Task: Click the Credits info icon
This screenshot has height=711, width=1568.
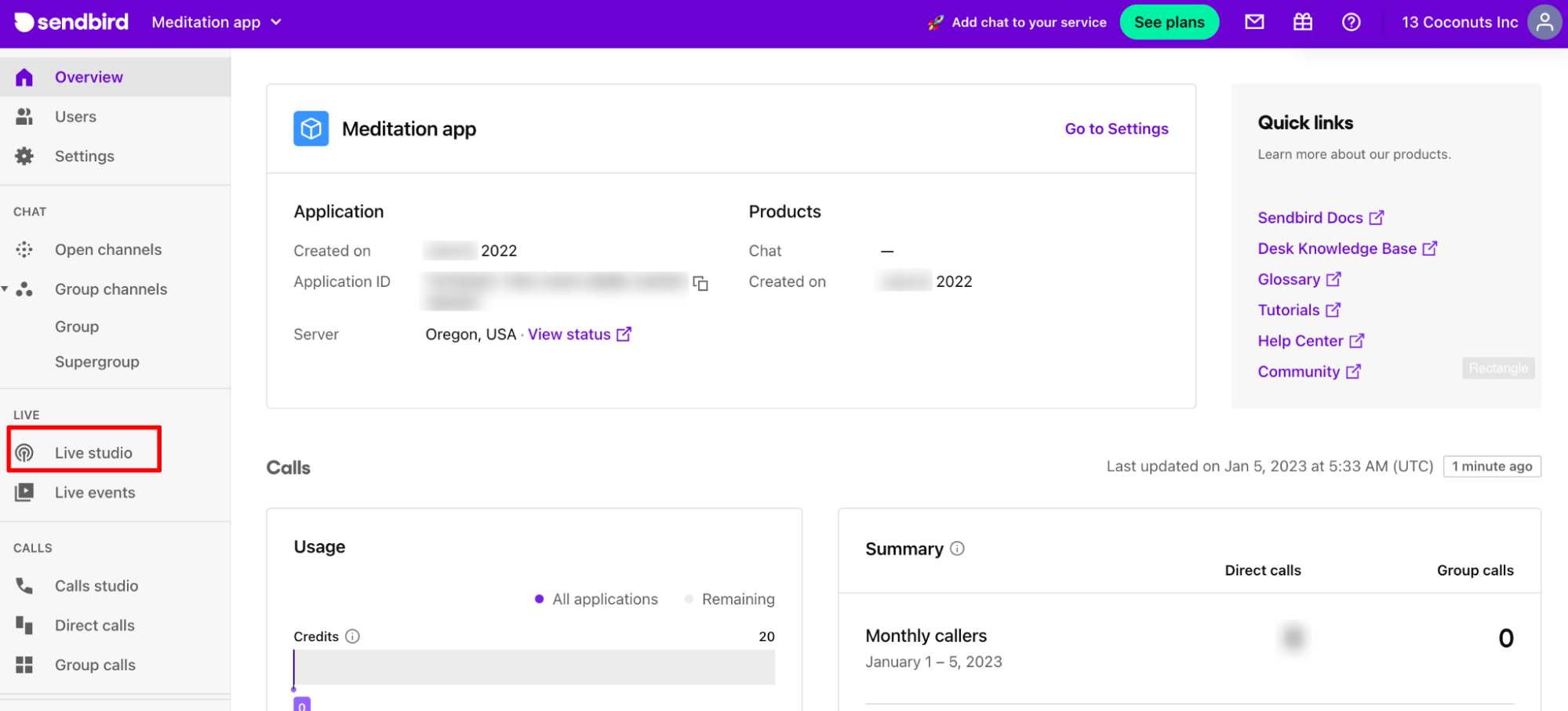Action: point(352,637)
